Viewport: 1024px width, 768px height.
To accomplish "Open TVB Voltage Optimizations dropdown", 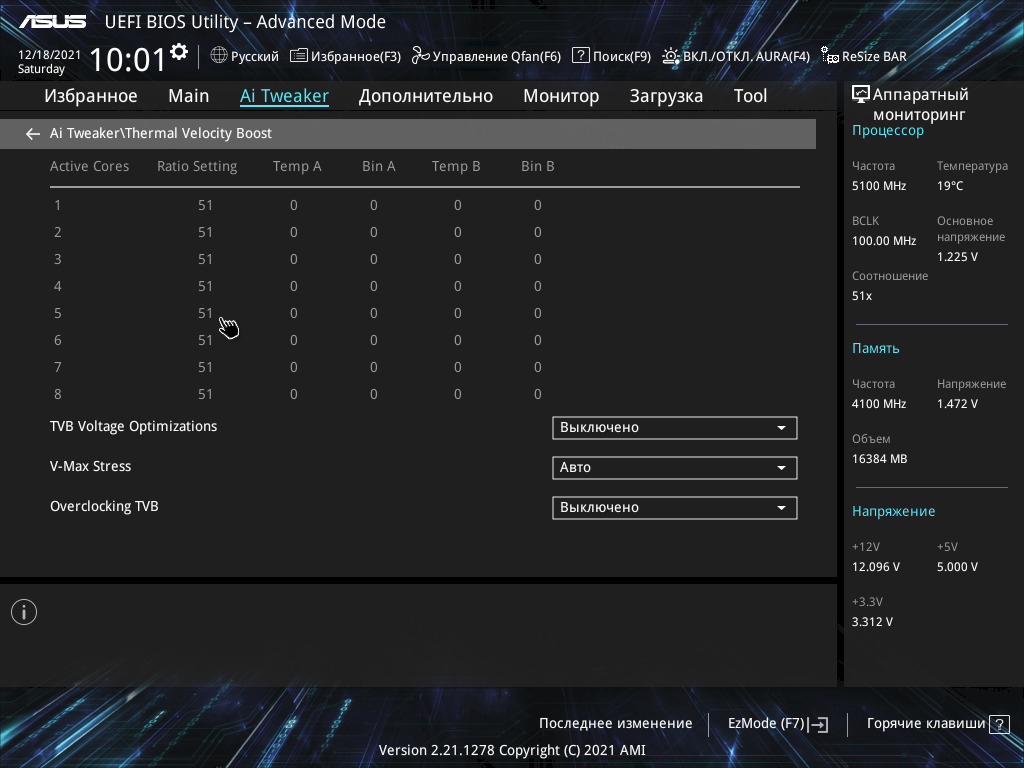I will (675, 428).
